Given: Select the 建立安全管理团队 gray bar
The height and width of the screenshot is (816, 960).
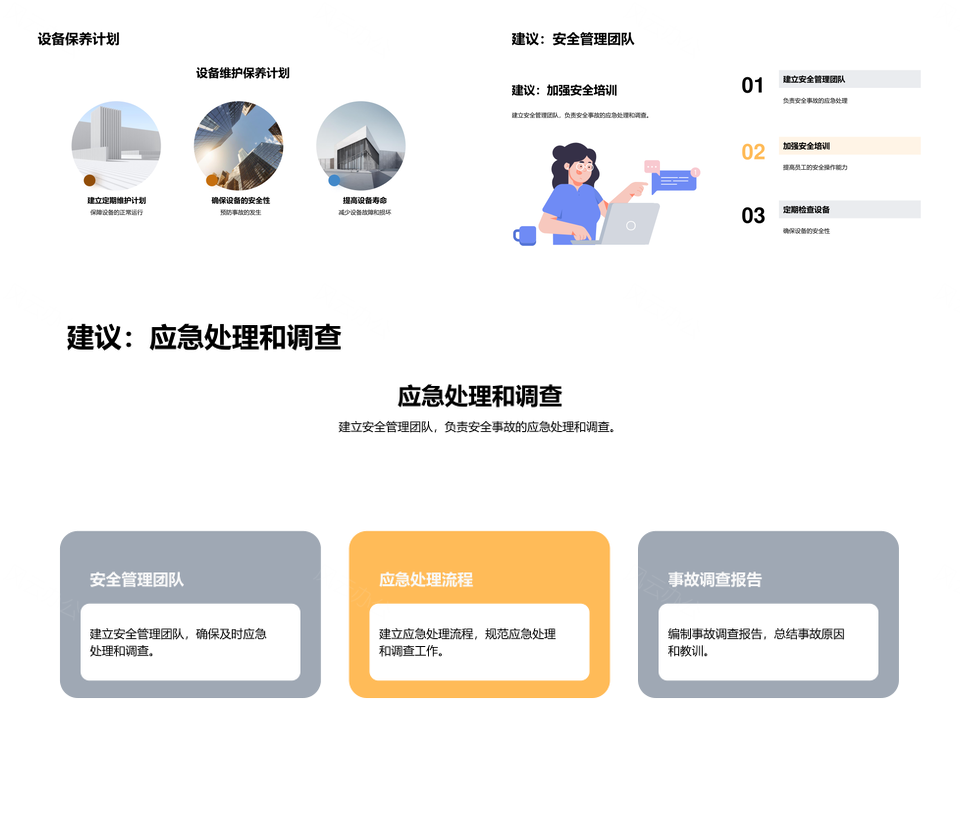Looking at the screenshot, I should pos(849,79).
